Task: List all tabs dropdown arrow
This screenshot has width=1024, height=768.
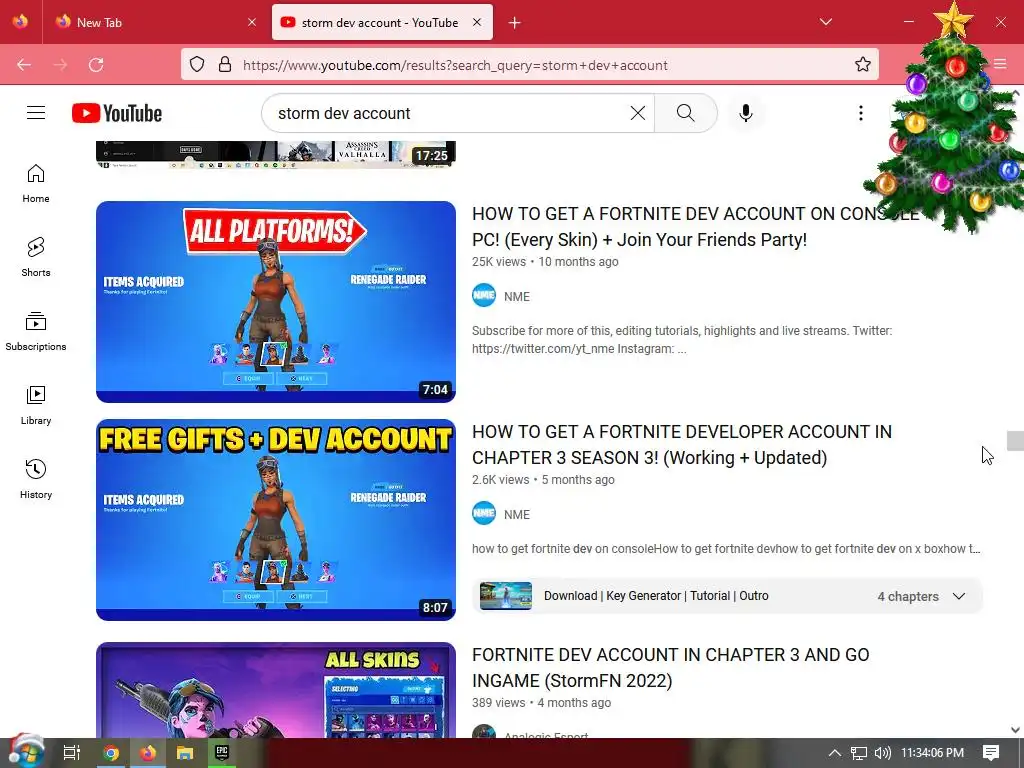Action: pyautogui.click(x=825, y=22)
